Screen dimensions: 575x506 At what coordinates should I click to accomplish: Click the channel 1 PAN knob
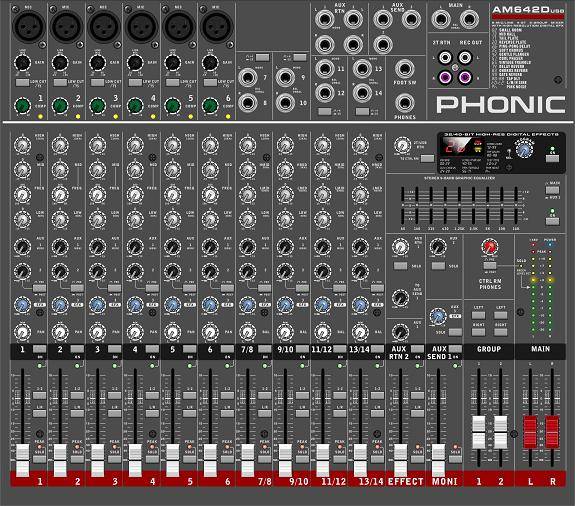(x=22, y=332)
